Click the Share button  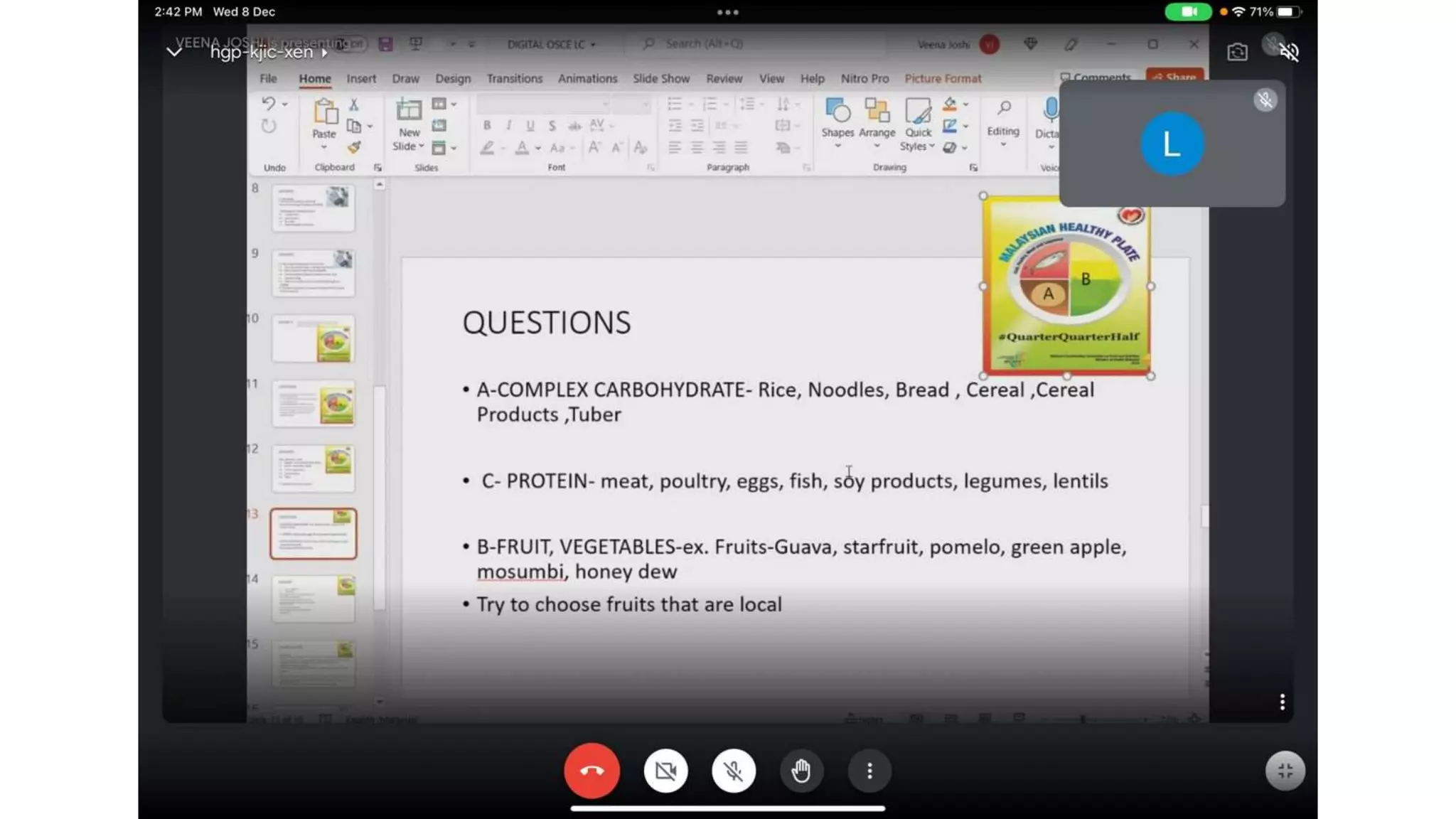1174,76
